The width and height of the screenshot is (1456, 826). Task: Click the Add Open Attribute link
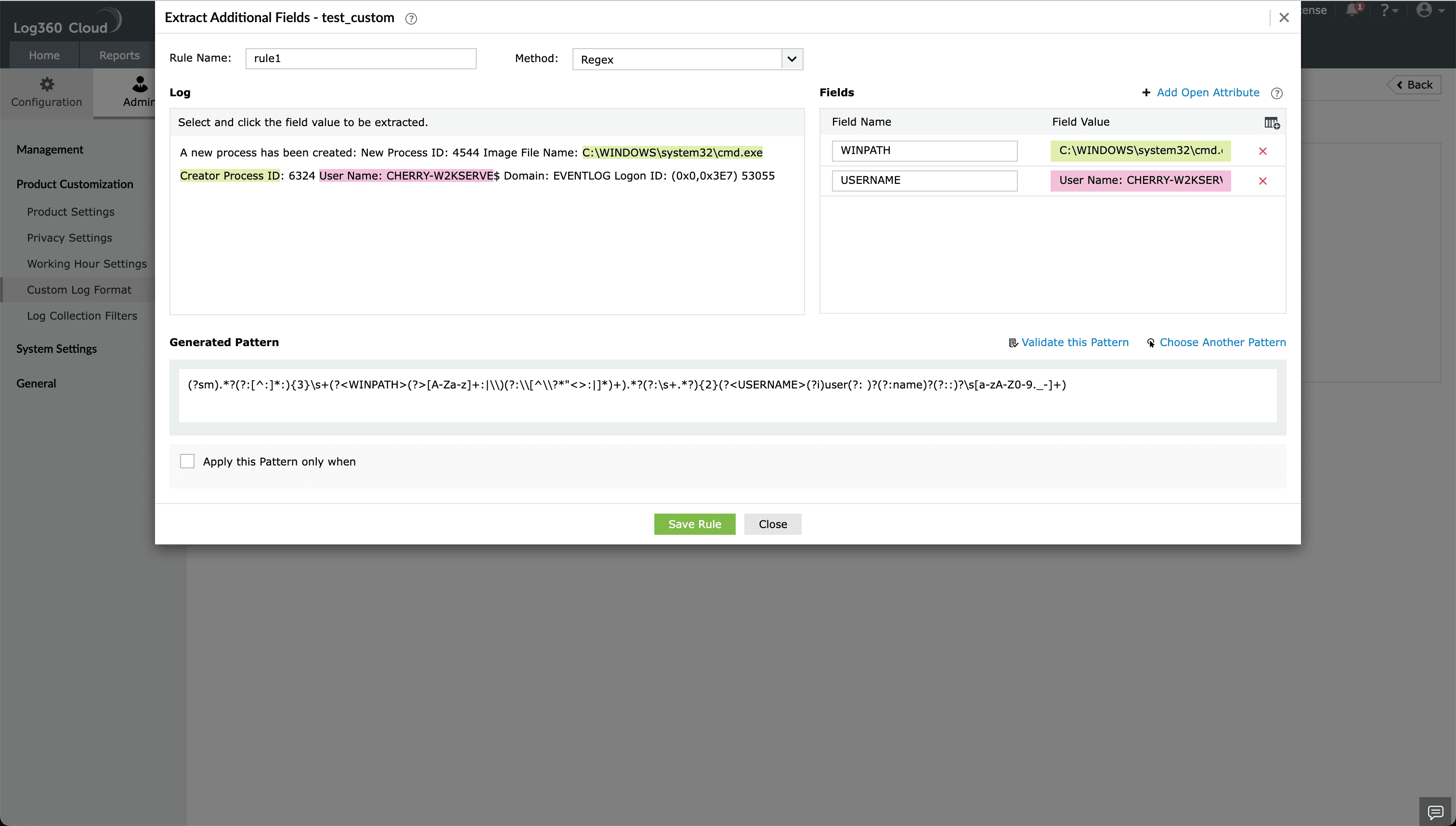pyautogui.click(x=1208, y=92)
